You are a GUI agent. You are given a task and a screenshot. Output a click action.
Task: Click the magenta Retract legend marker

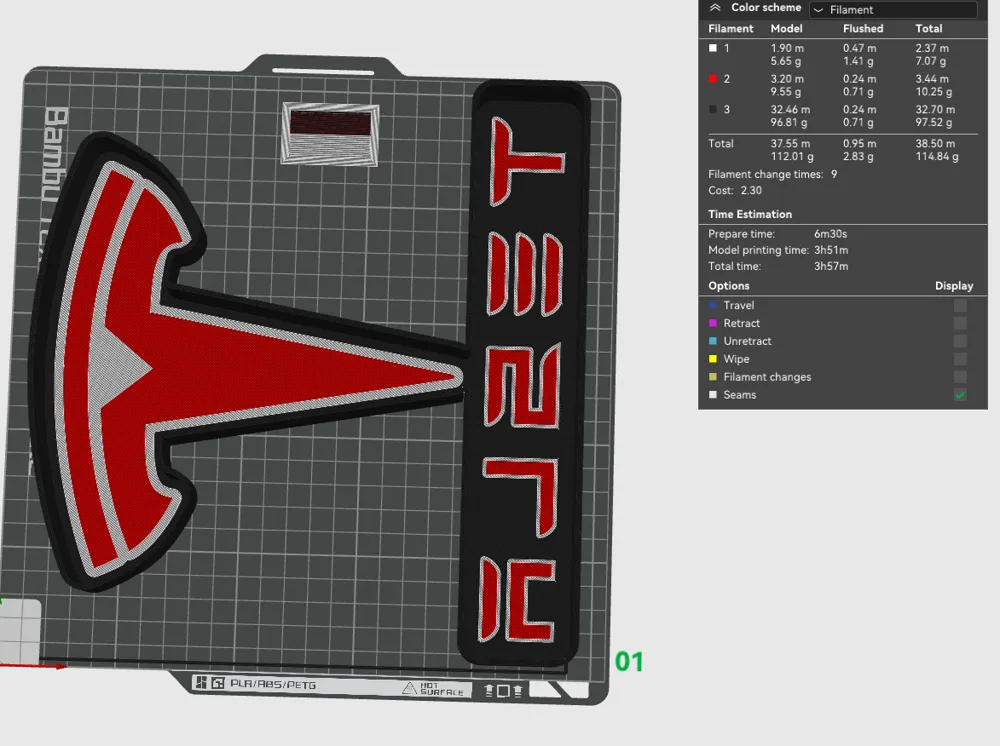pos(713,323)
